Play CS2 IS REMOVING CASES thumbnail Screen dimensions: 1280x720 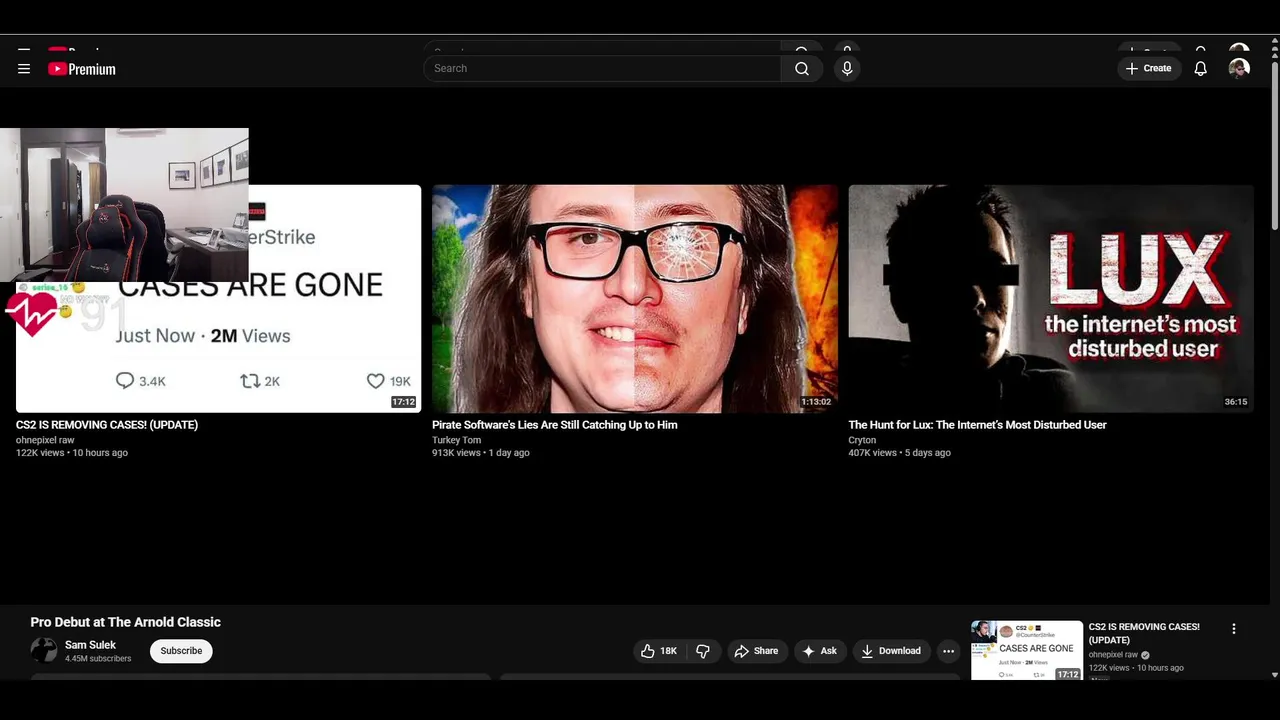tap(218, 298)
